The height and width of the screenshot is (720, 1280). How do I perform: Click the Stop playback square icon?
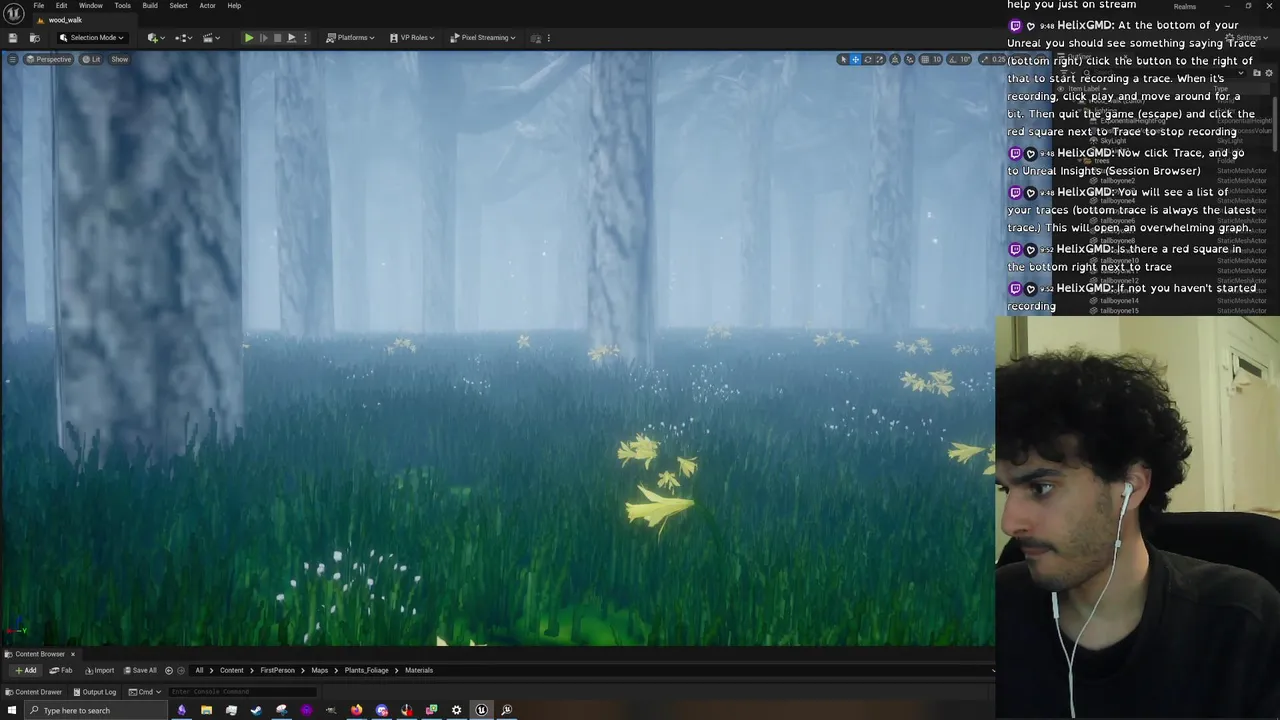click(x=277, y=38)
